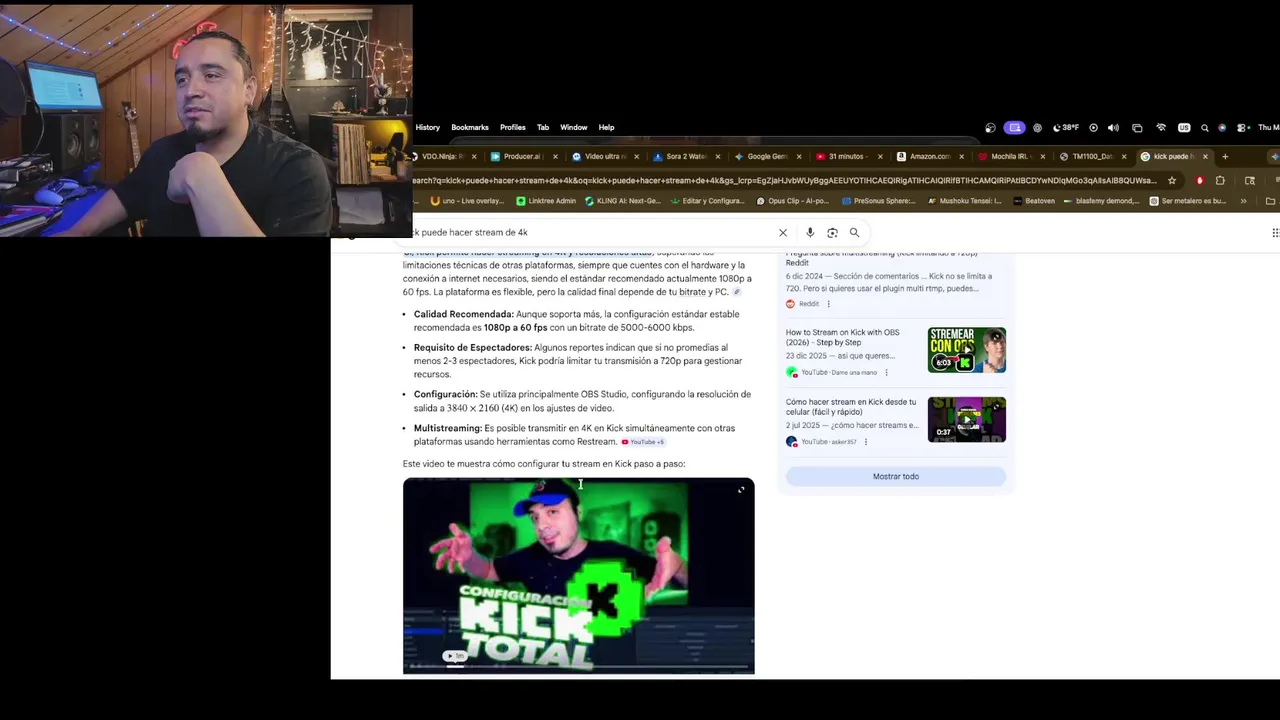Viewport: 1280px width, 720px height.
Task: Close the VDO.Ninja tab
Action: pyautogui.click(x=474, y=156)
